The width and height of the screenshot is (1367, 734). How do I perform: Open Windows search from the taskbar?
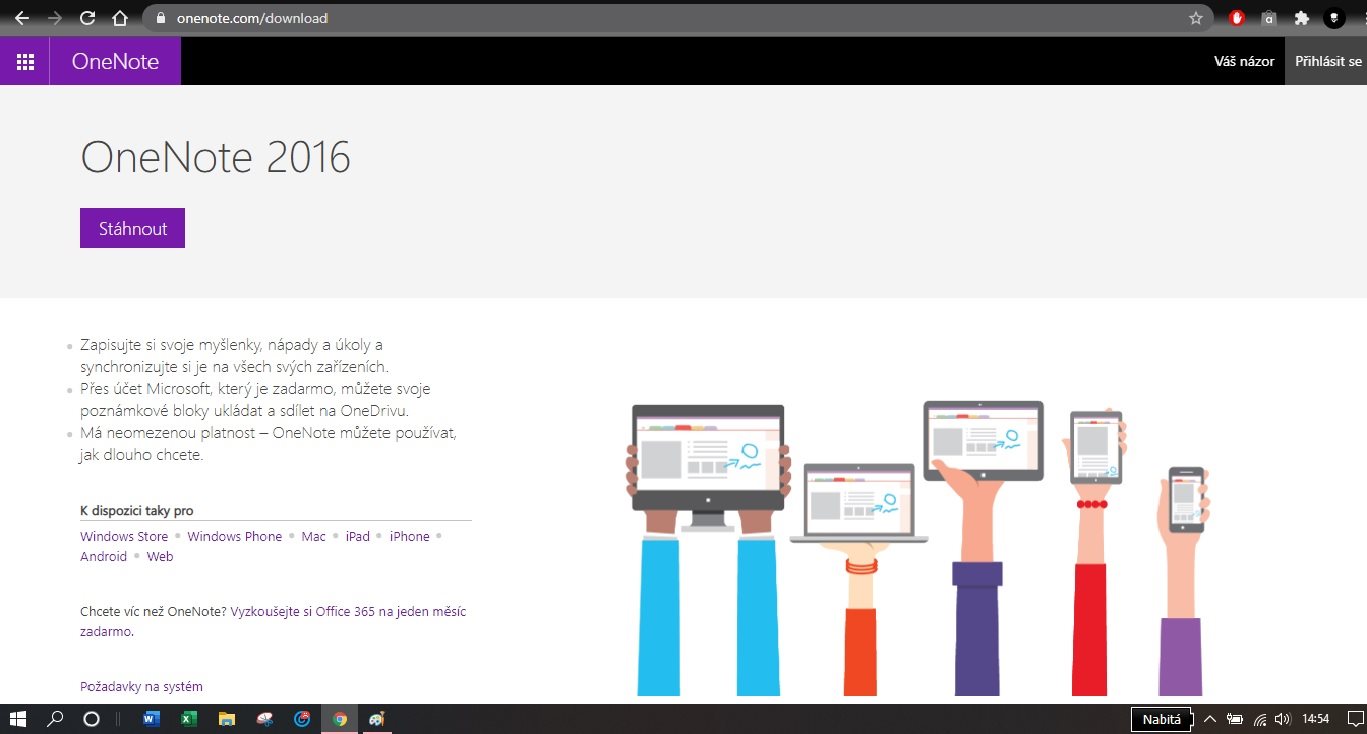tap(55, 719)
